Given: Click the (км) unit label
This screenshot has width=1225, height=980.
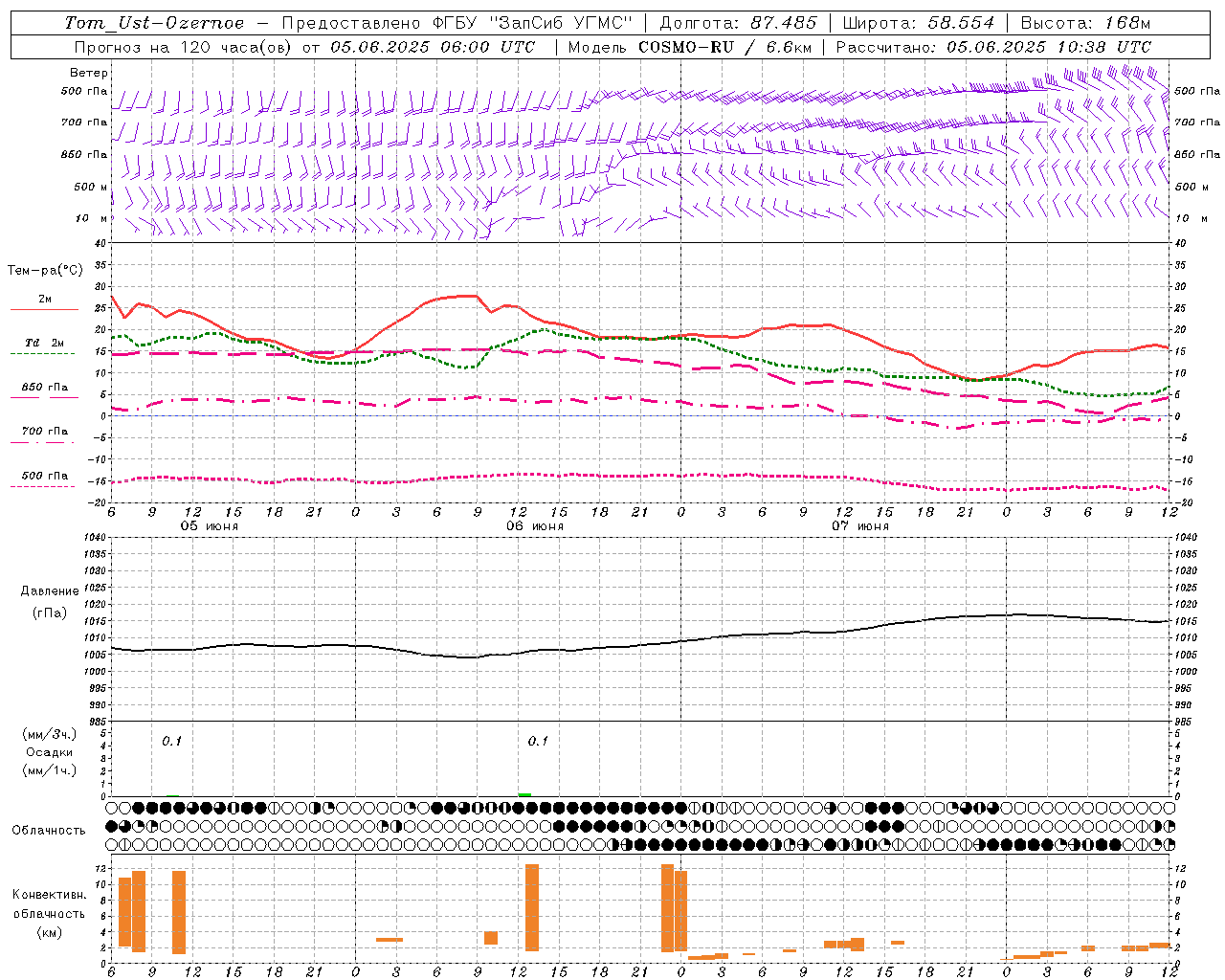Looking at the screenshot, I should [49, 932].
